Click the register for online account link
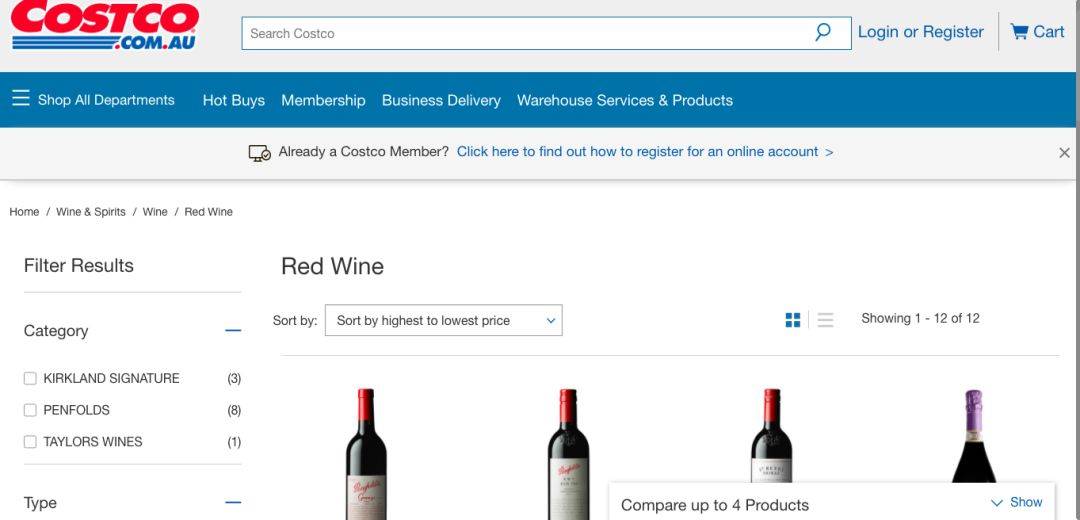The image size is (1080, 520). (645, 152)
